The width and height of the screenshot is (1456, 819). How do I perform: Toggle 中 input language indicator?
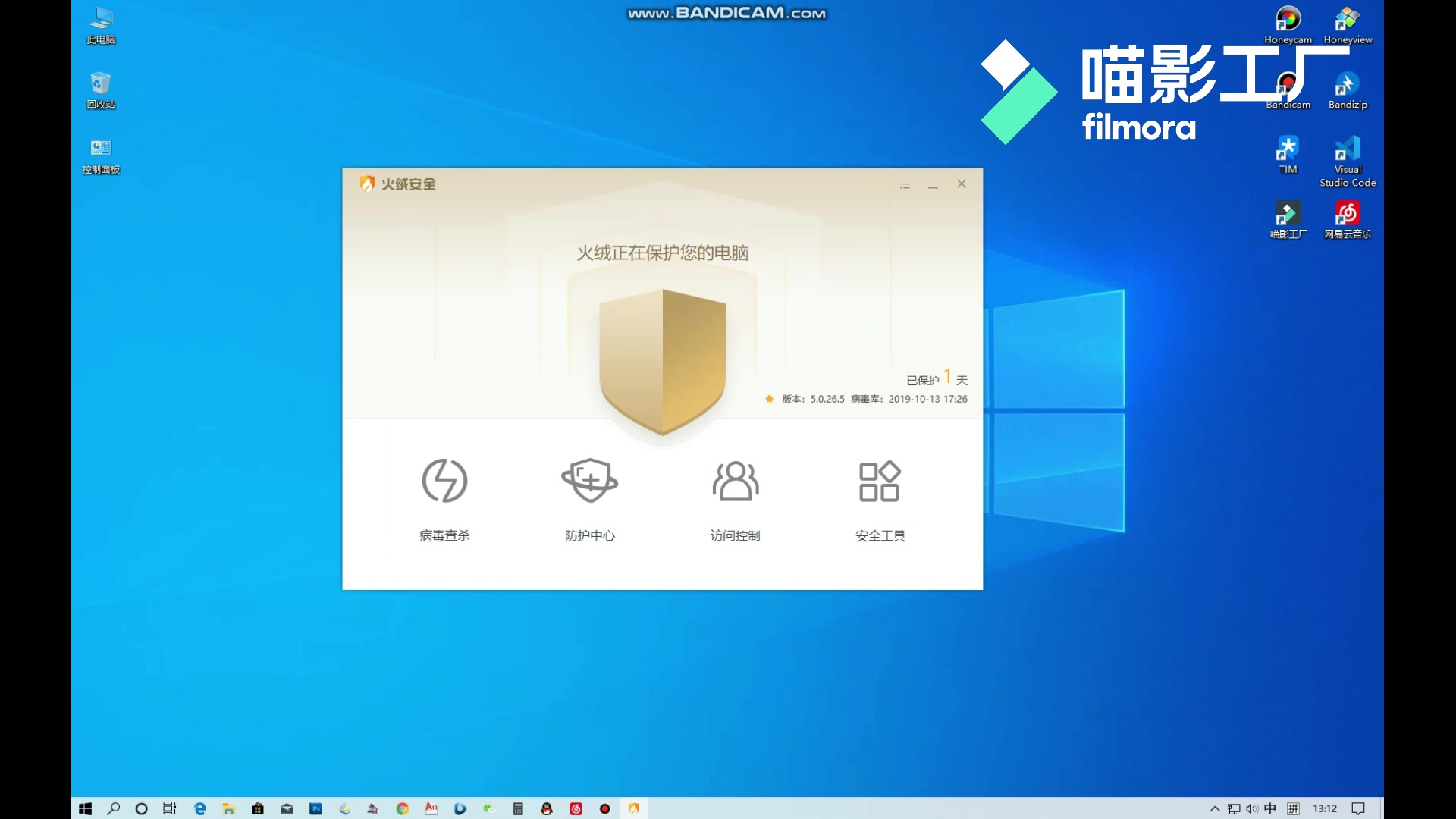click(1270, 808)
